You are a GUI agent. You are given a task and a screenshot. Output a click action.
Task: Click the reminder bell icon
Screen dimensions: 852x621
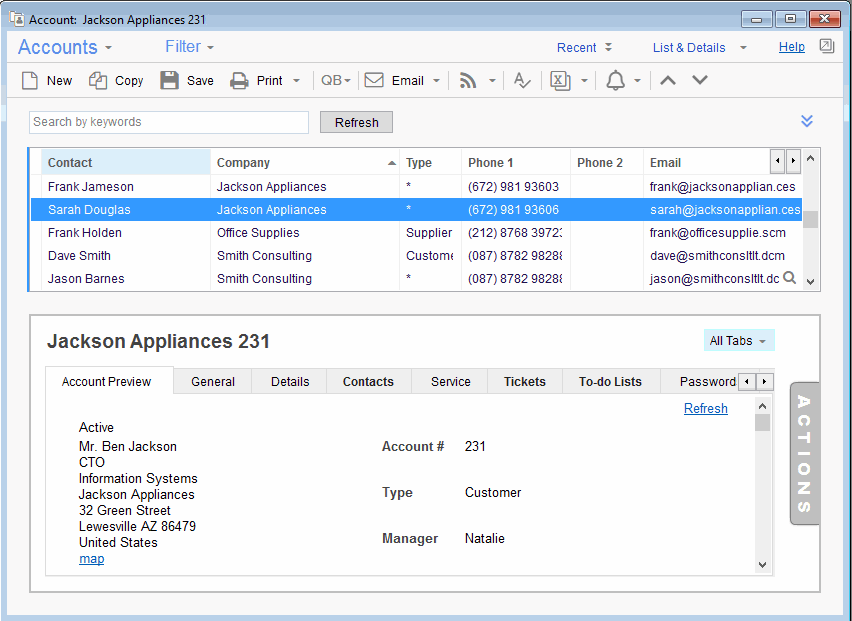[616, 81]
